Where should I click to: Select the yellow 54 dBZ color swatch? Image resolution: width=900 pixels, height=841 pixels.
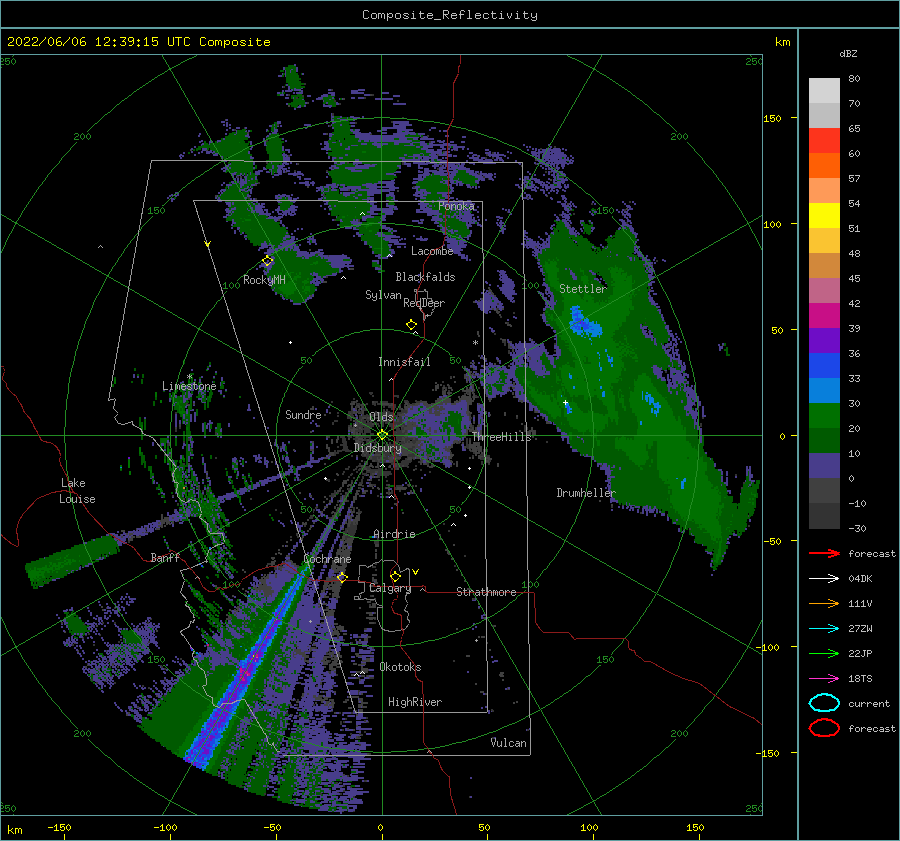click(824, 215)
